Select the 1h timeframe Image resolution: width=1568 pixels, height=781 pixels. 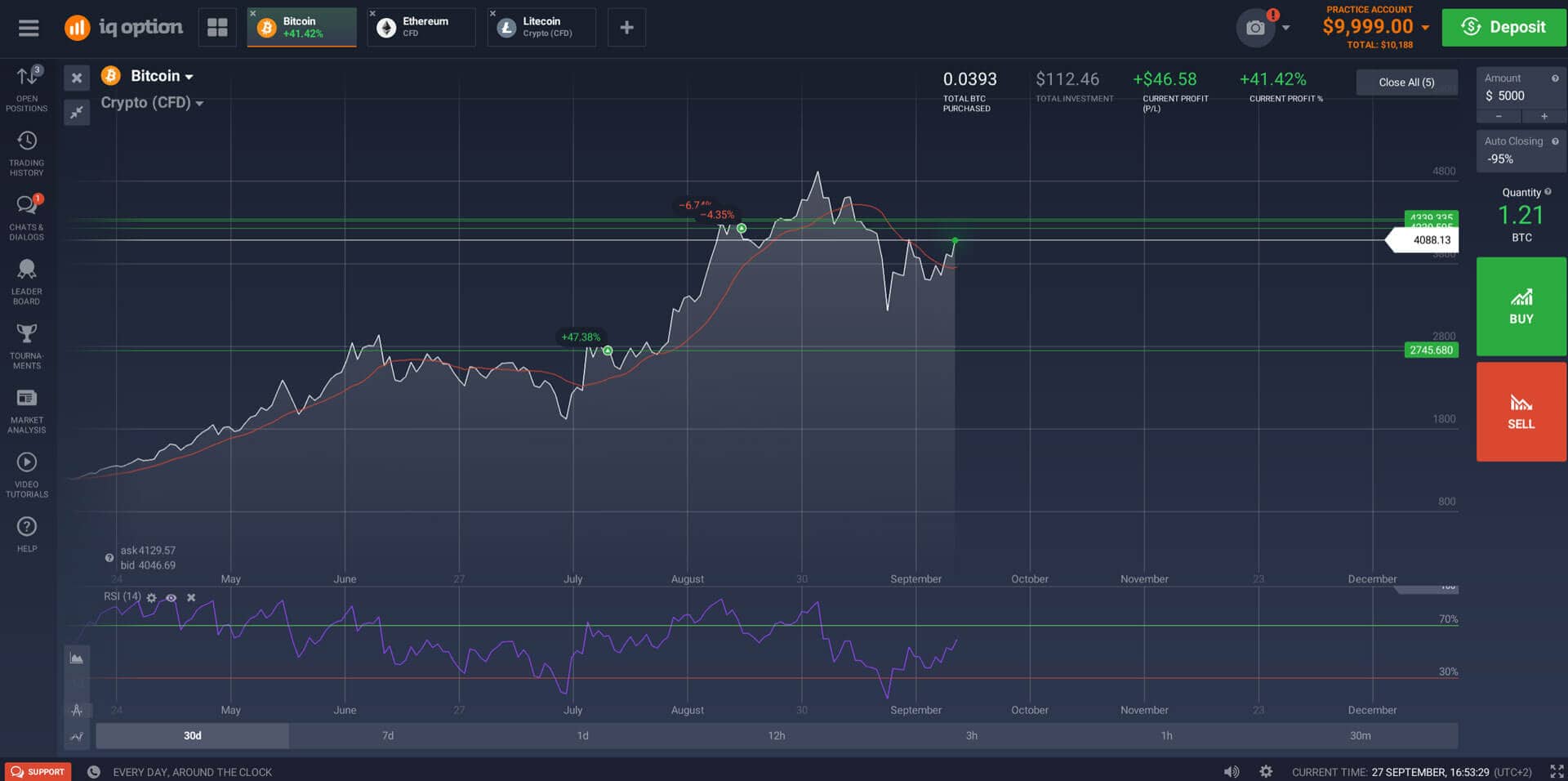[1166, 736]
